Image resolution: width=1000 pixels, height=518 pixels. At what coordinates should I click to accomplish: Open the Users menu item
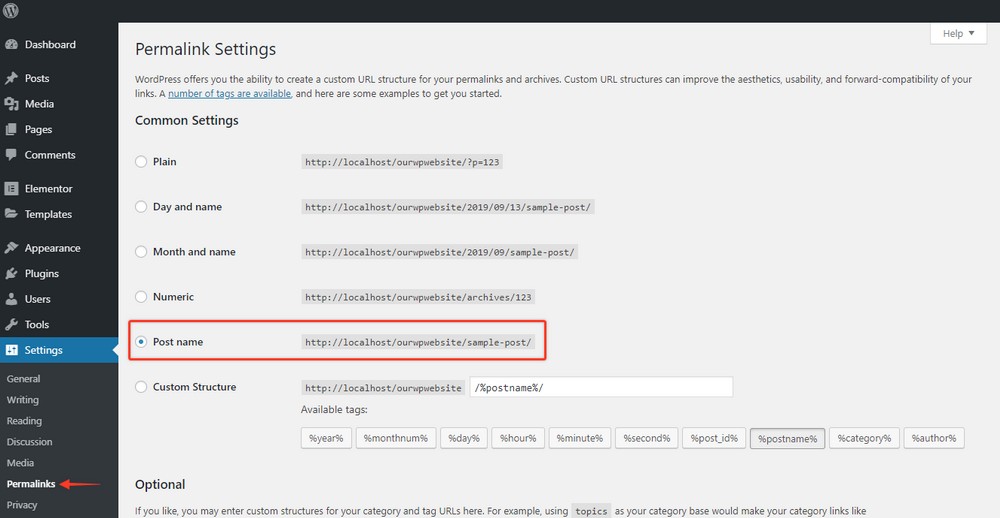click(38, 299)
